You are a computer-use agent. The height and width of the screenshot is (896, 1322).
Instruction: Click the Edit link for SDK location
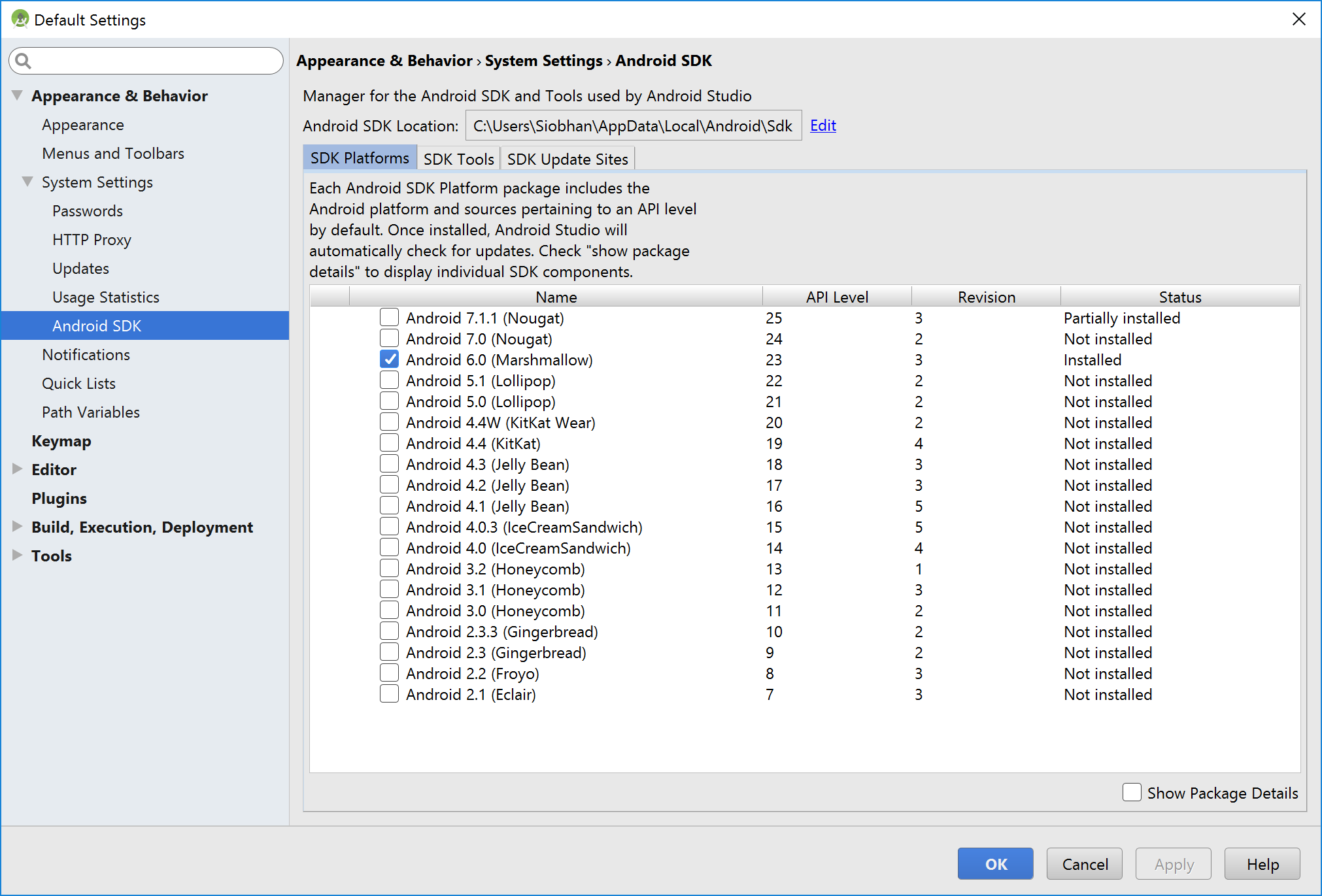pos(822,125)
